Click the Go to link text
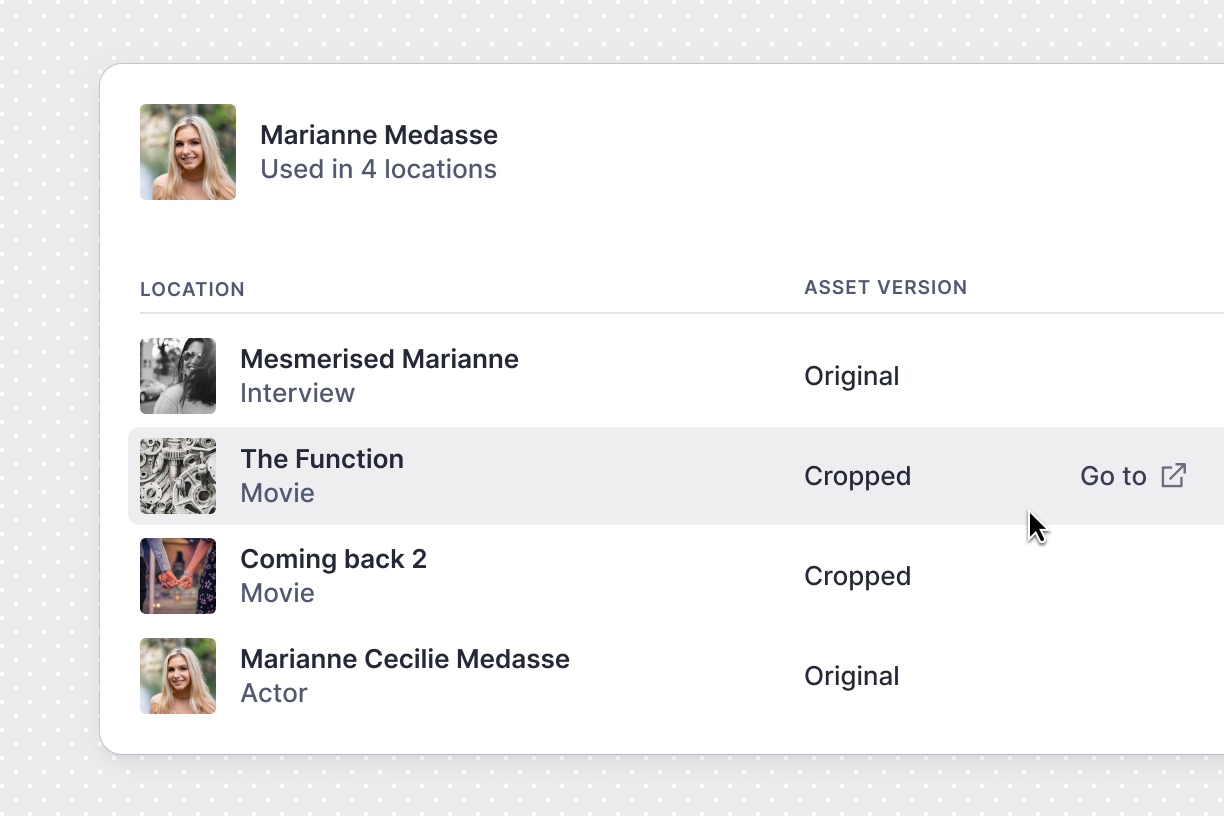 (x=1112, y=476)
